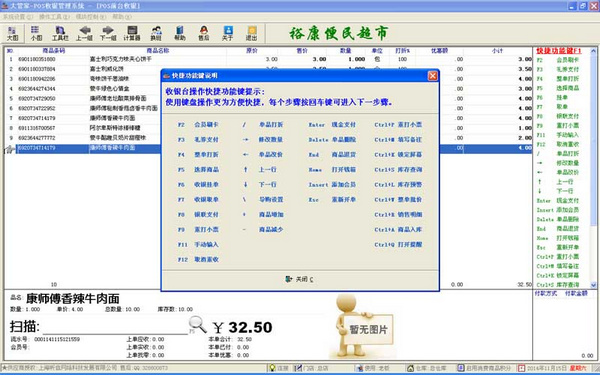Screen dimensions: 600x375
Task: Go to next group with 下一组 arrow
Action: 108,33
